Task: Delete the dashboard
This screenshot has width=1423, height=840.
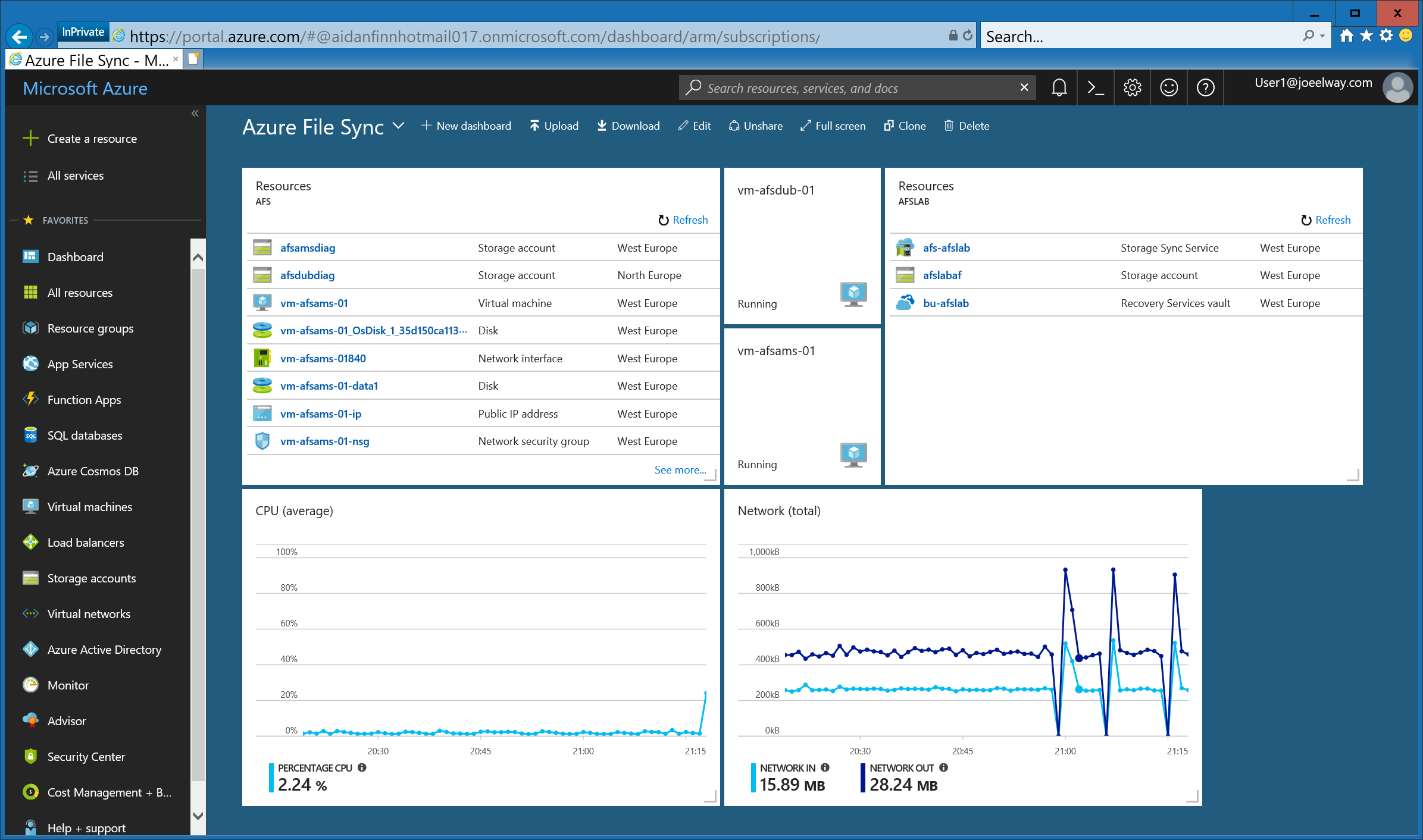Action: (967, 126)
